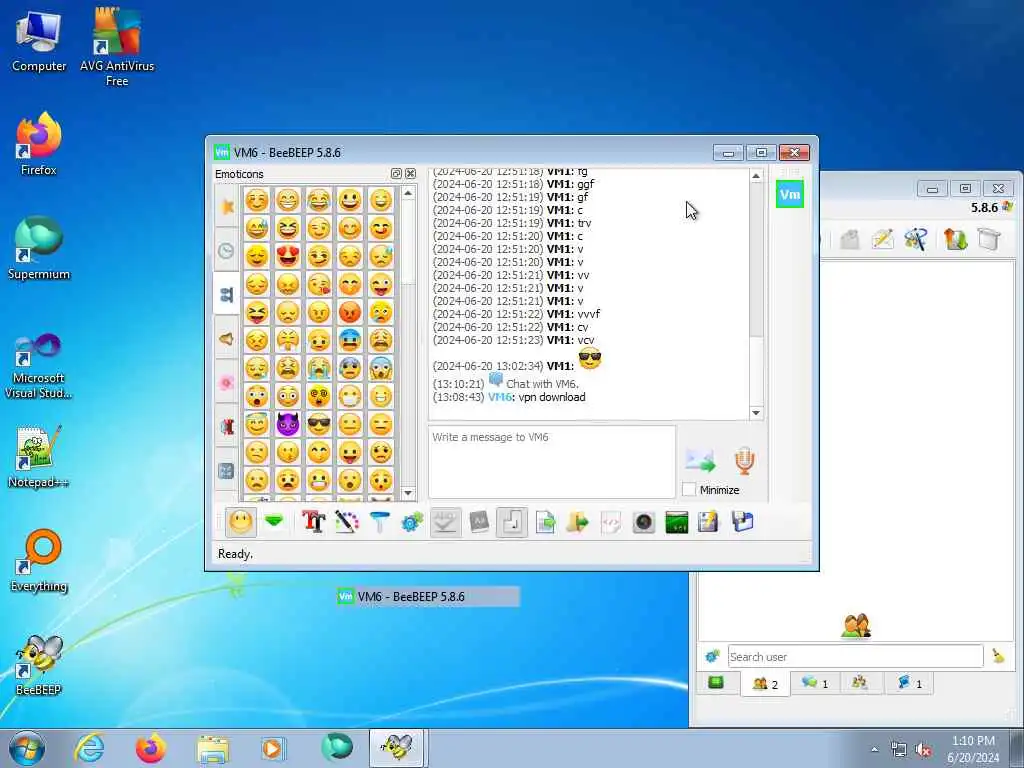Click the send folder arrow icon

coord(577,522)
